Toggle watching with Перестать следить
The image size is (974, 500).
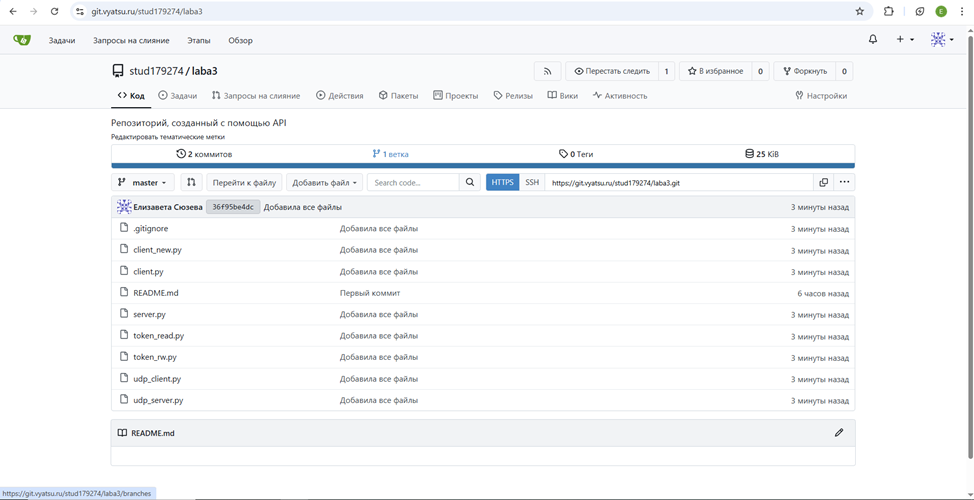(611, 71)
